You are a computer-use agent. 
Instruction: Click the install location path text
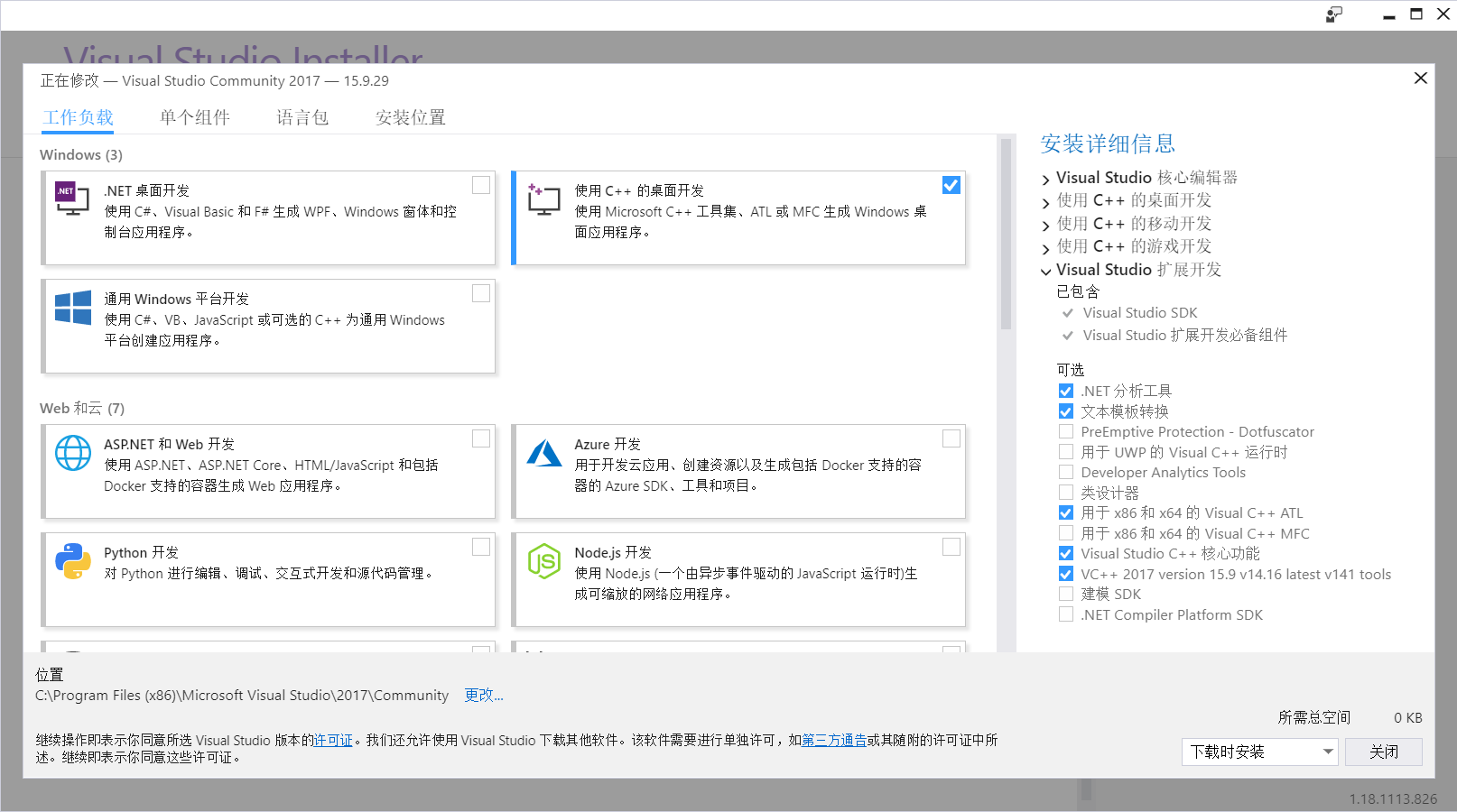[242, 695]
